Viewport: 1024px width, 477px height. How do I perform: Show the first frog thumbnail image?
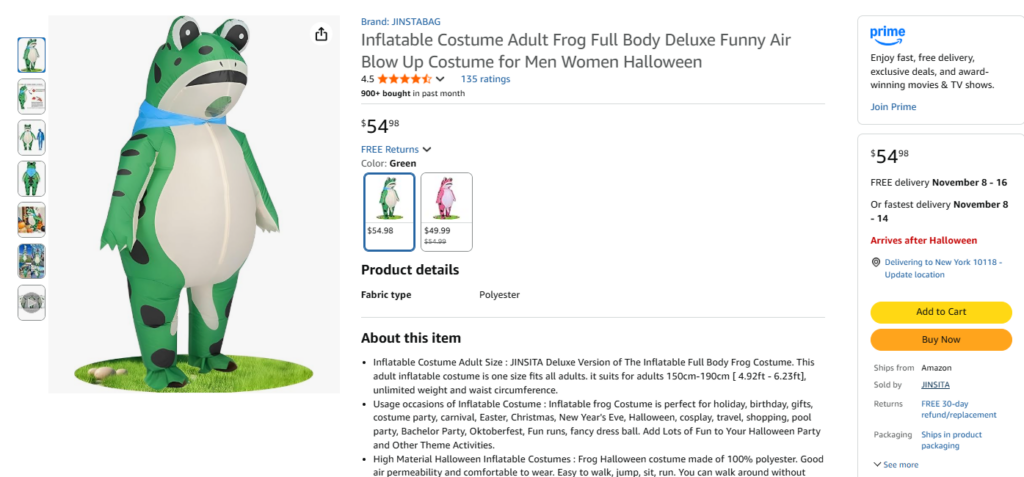[x=32, y=54]
